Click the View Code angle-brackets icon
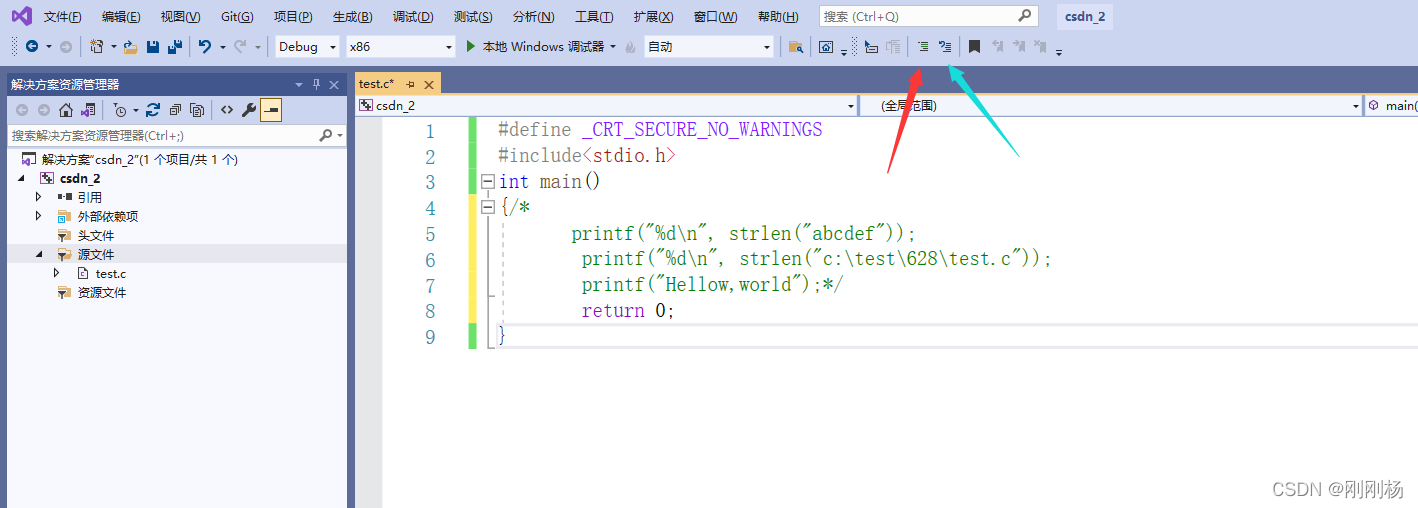The height and width of the screenshot is (508, 1418). coord(227,110)
